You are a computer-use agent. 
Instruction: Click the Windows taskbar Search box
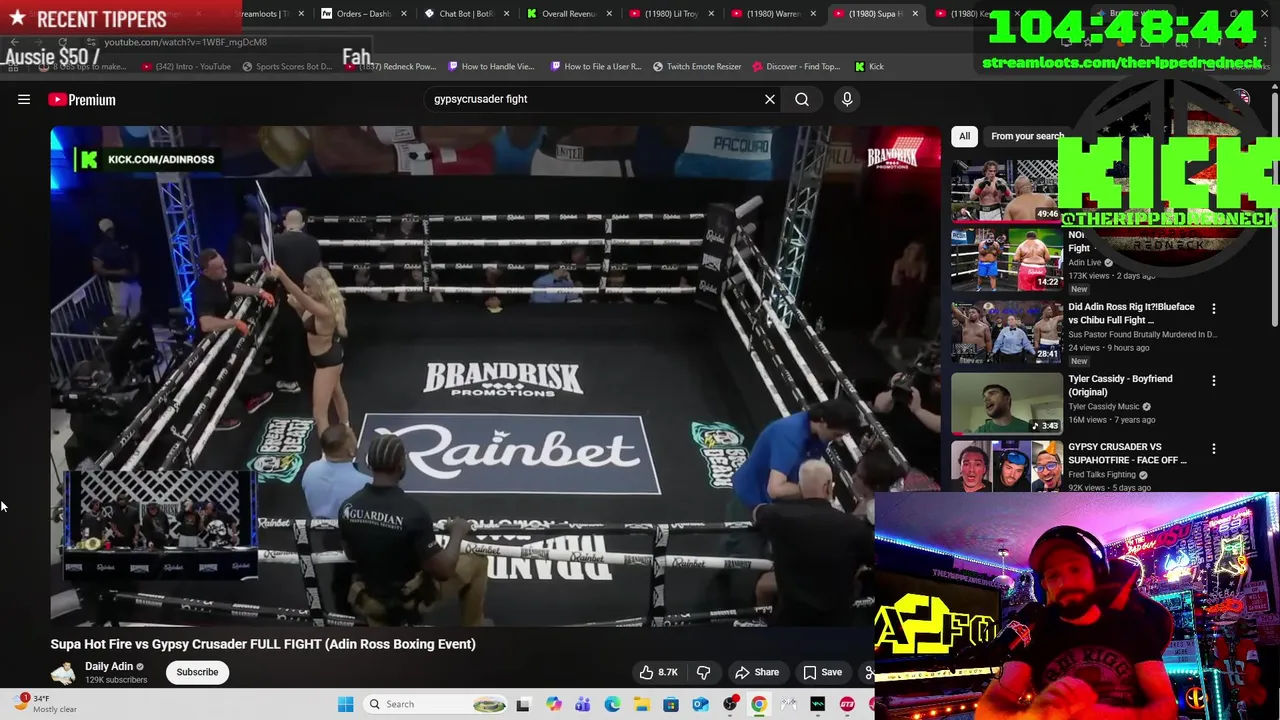point(435,704)
